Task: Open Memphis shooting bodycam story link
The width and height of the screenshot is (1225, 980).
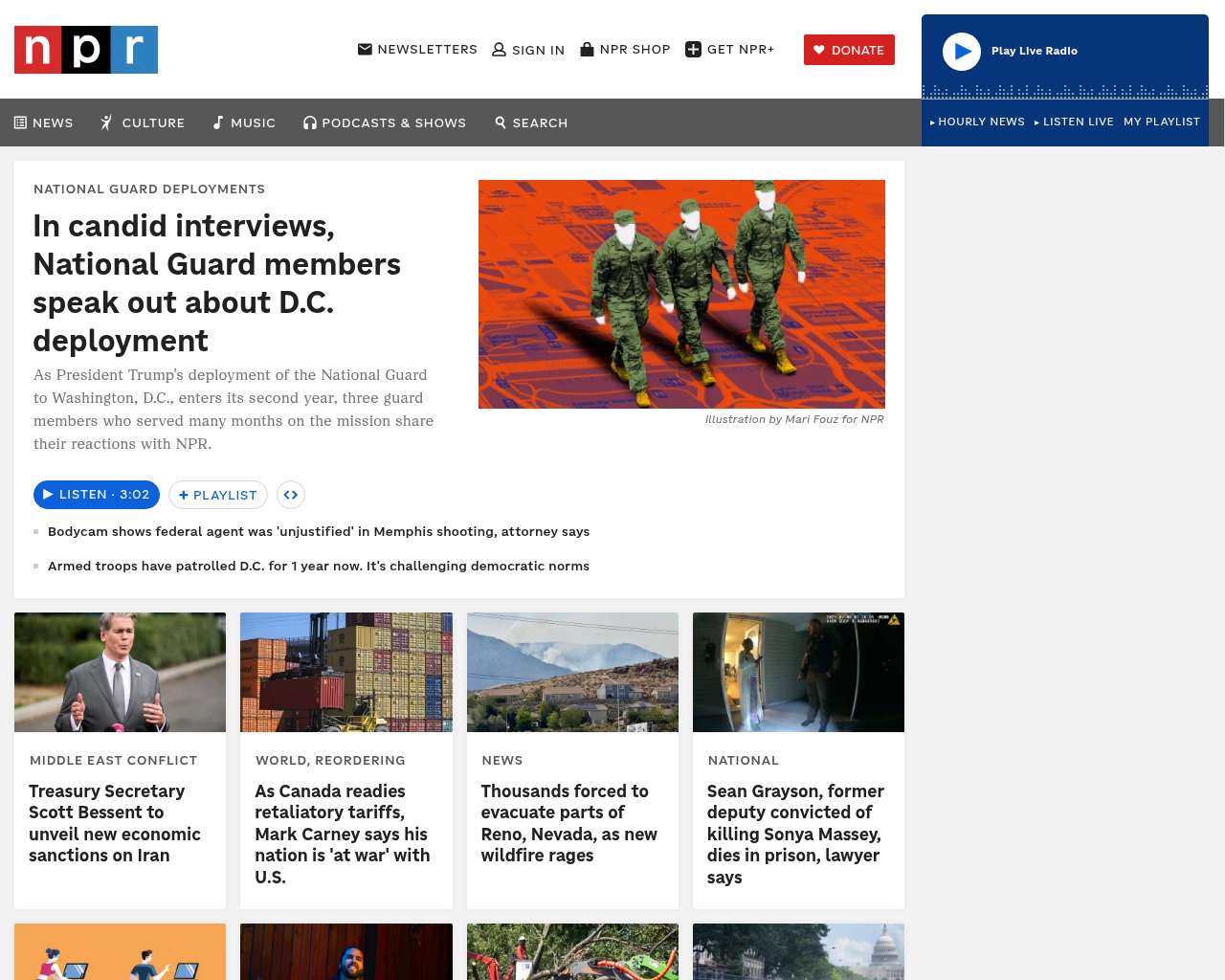Action: coord(319,531)
